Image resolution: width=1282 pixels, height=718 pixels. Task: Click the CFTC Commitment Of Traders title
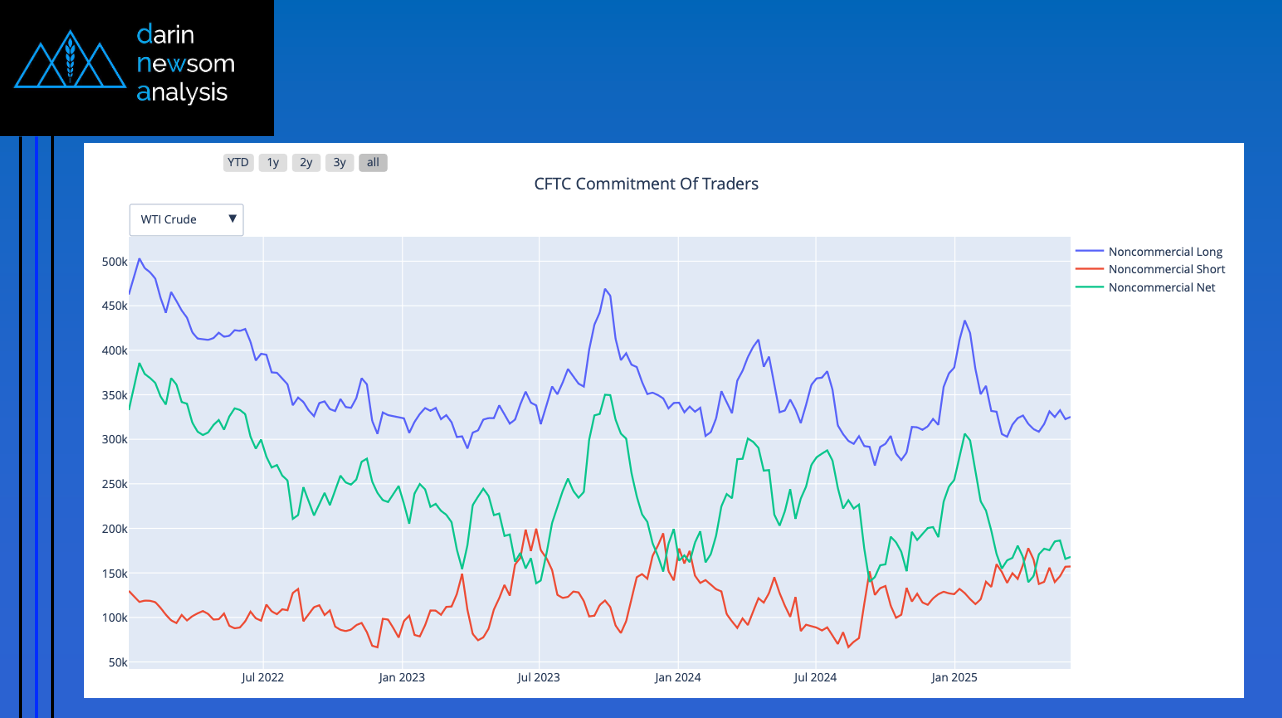[x=646, y=184]
